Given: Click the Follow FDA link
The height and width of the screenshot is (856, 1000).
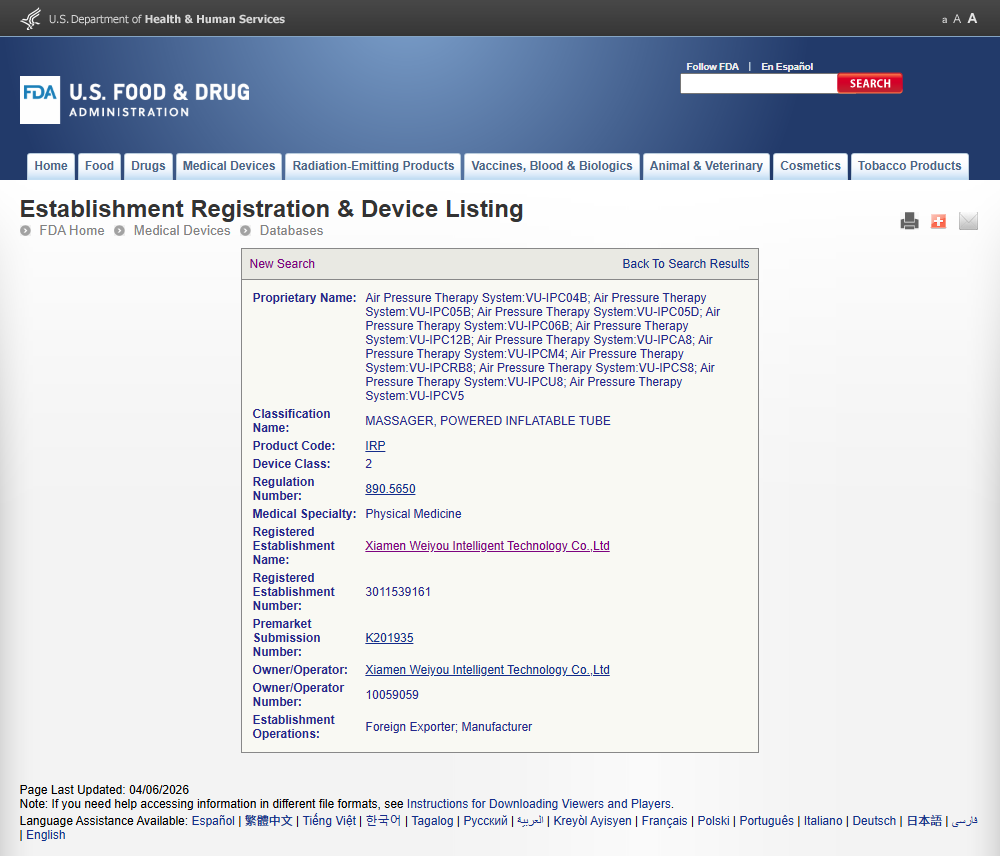Looking at the screenshot, I should pyautogui.click(x=712, y=66).
